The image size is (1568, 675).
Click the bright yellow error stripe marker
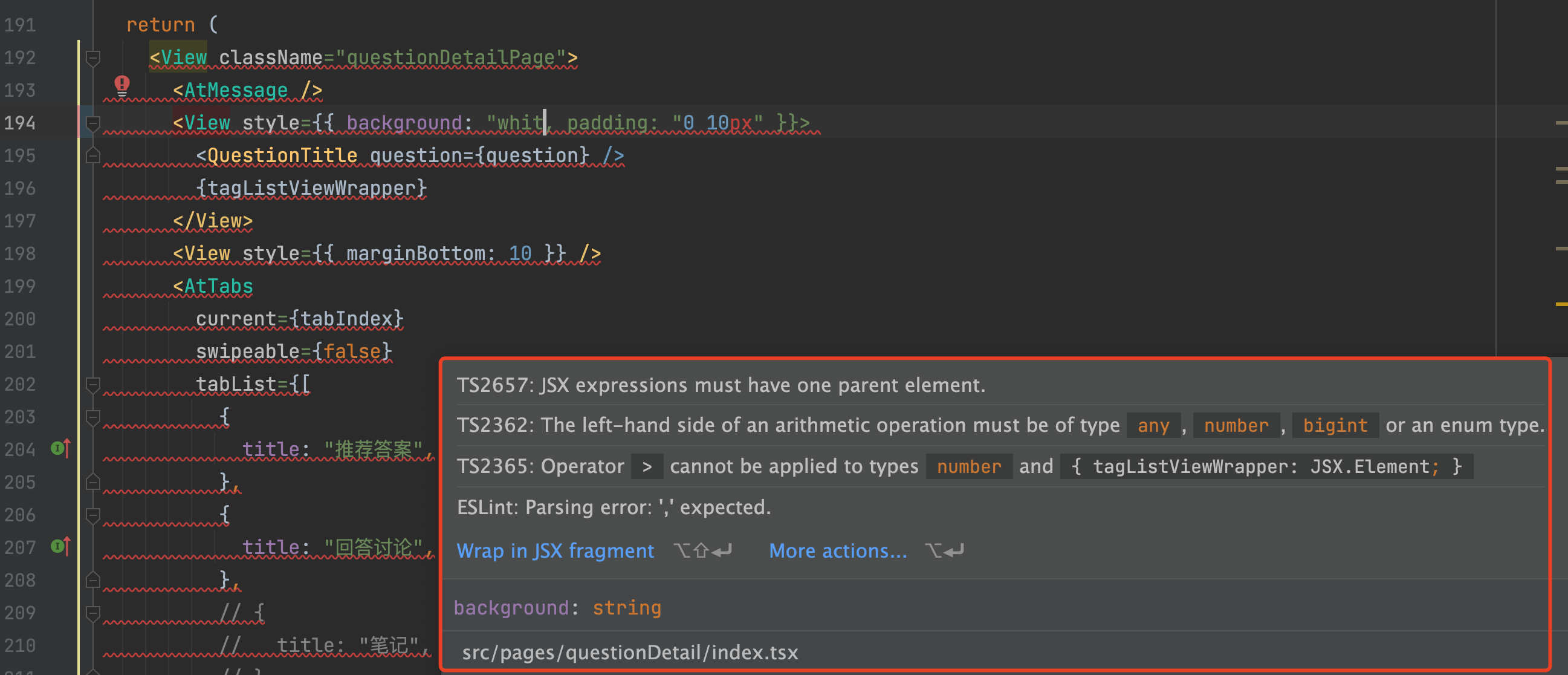[1561, 304]
